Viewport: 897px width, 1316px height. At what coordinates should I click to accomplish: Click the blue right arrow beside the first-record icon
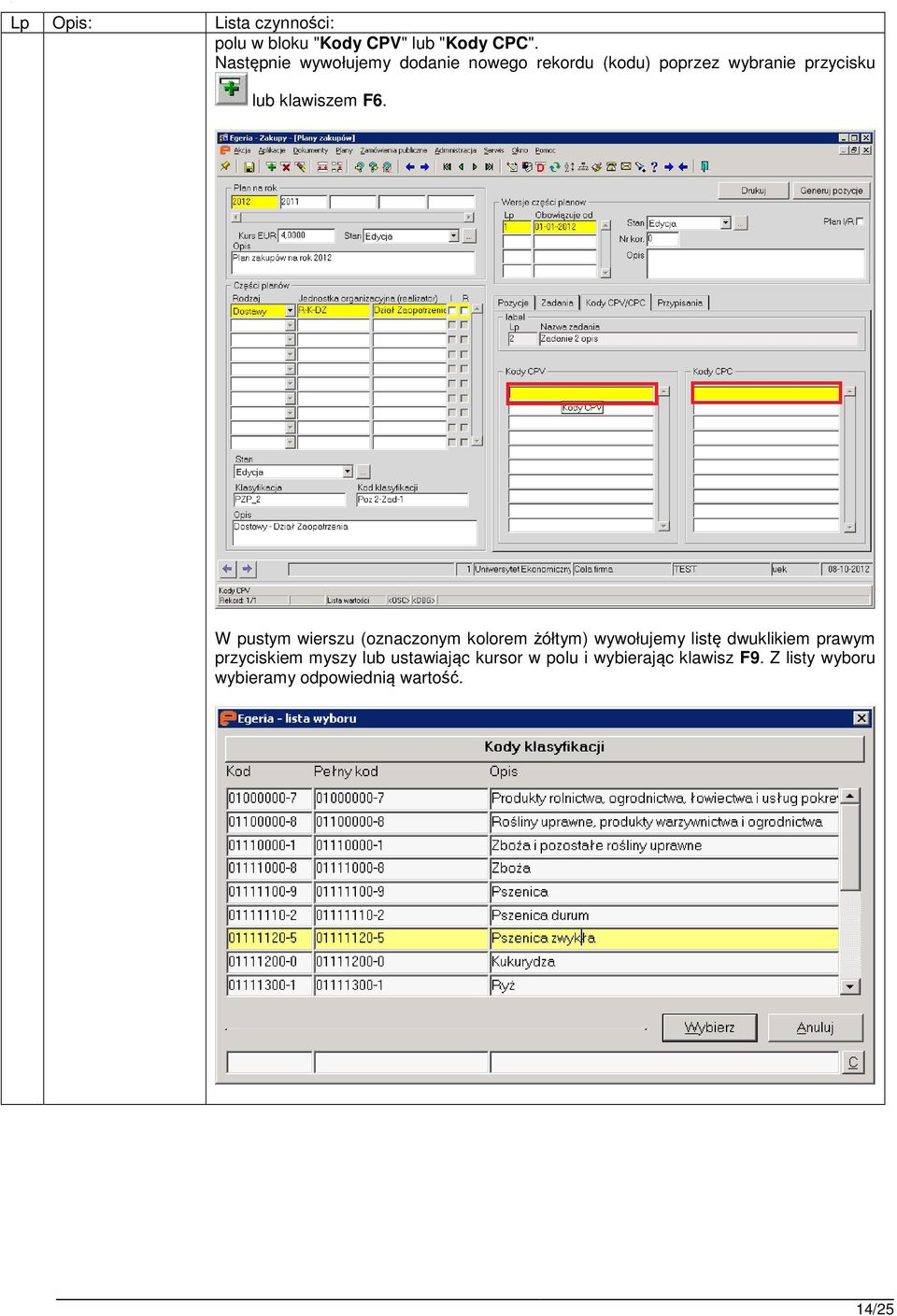(x=424, y=167)
